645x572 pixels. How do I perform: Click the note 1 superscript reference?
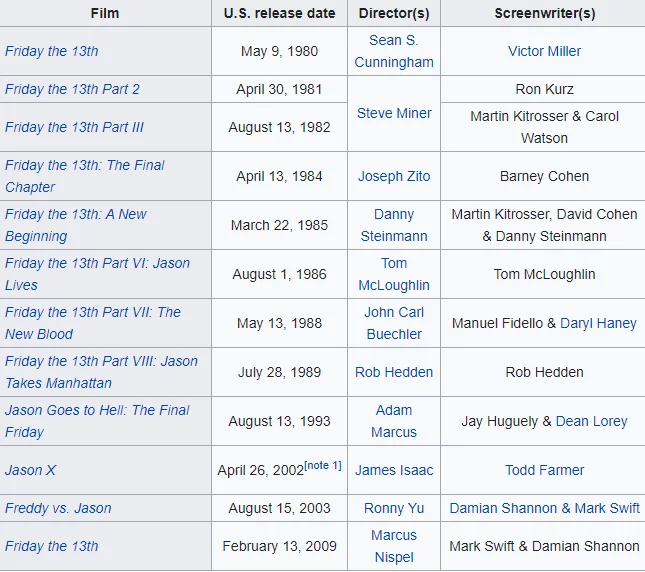322,465
